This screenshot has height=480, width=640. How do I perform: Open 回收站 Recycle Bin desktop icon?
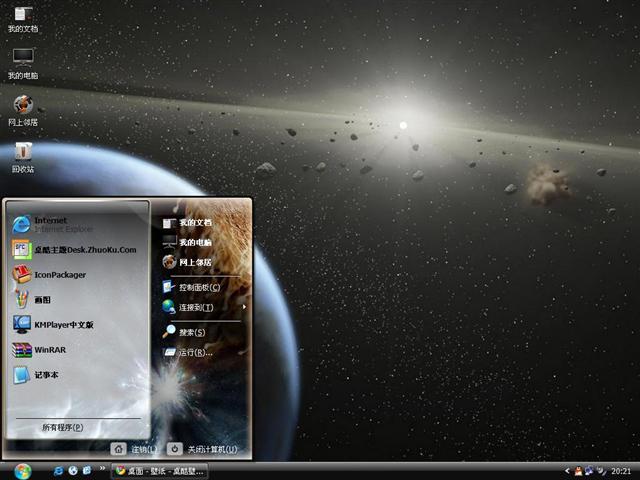(x=23, y=154)
